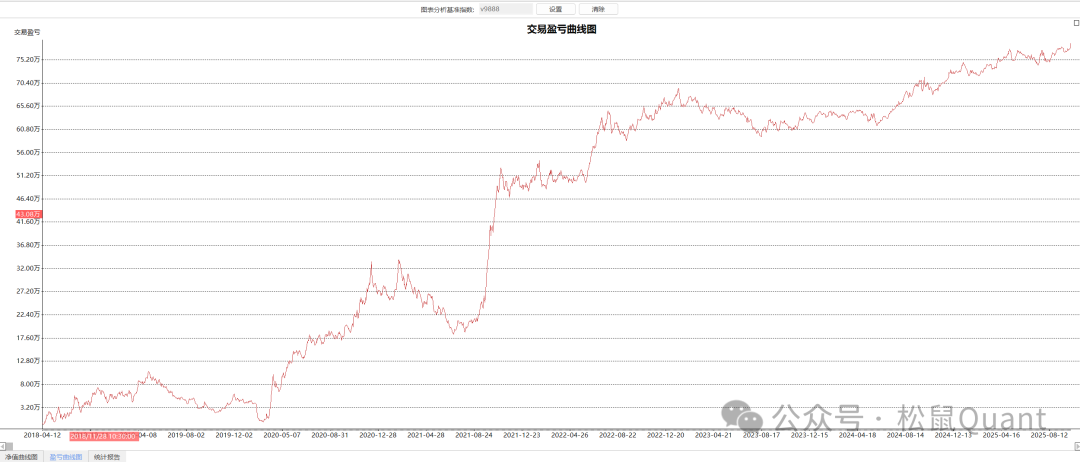Viewport: 1080px width, 462px height.
Task: Click the 2021-08-24 date on the timeline
Action: [475, 435]
